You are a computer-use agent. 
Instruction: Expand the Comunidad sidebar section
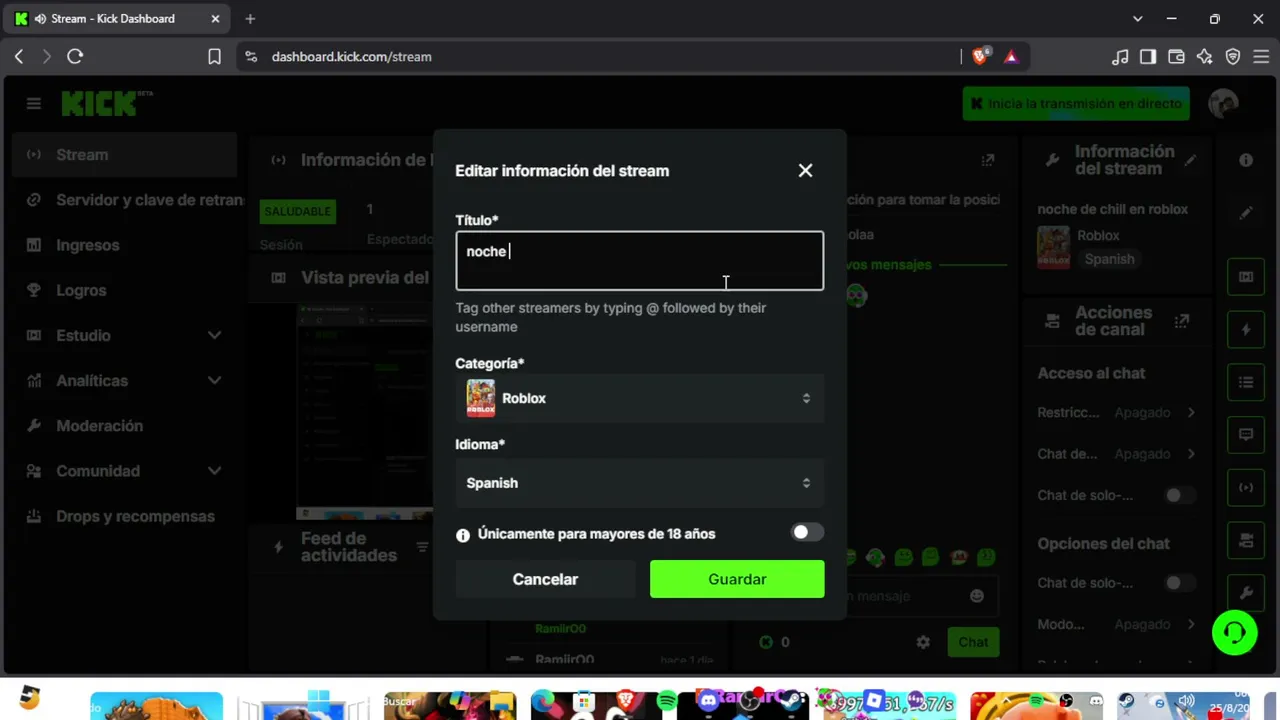(124, 471)
